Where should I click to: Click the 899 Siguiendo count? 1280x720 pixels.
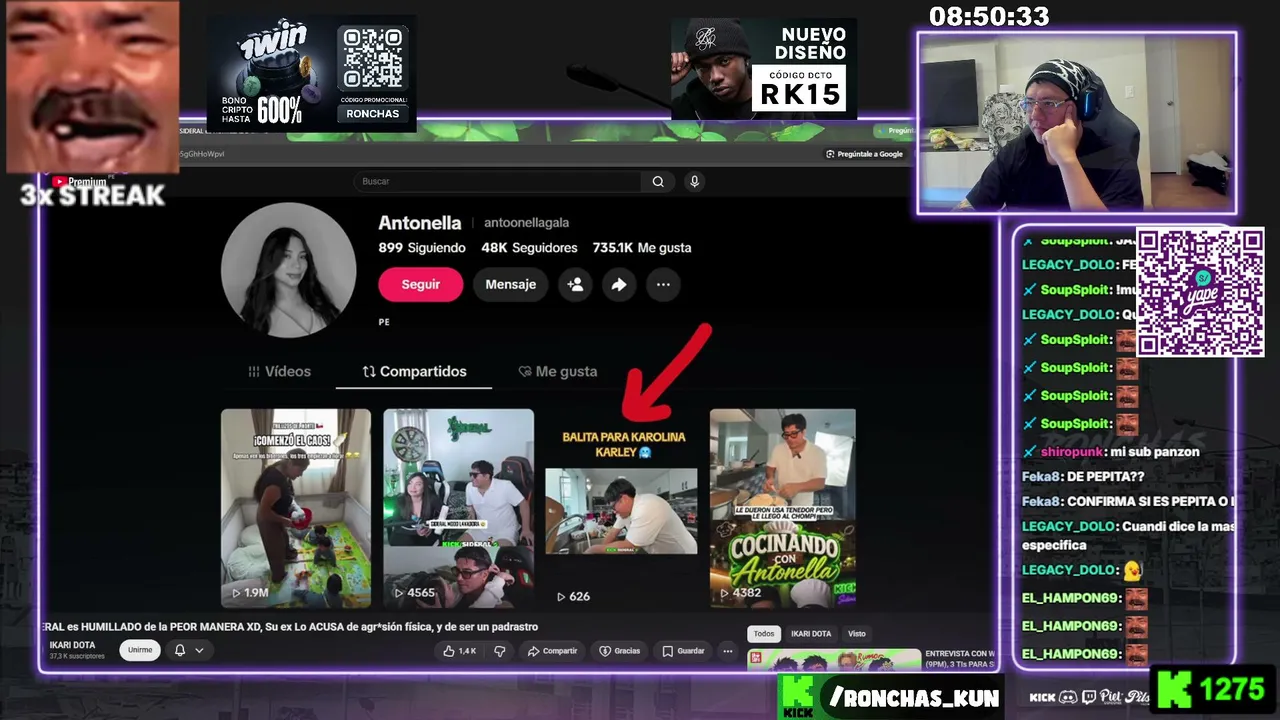422,248
